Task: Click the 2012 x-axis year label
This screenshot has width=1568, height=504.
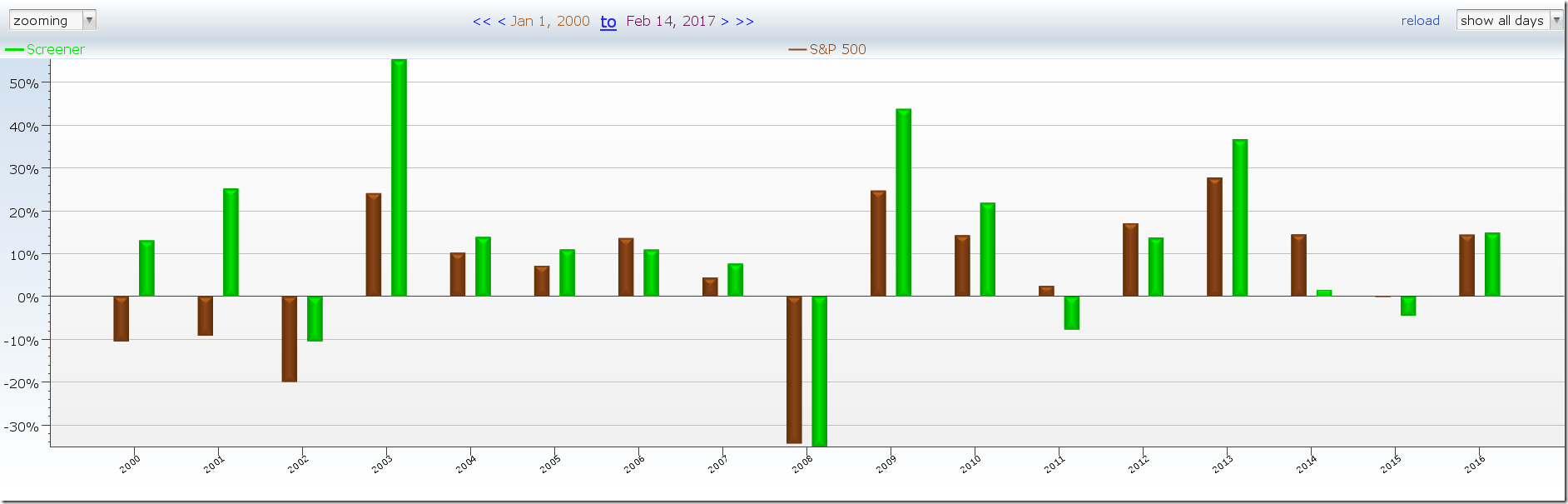Action: (x=1139, y=464)
